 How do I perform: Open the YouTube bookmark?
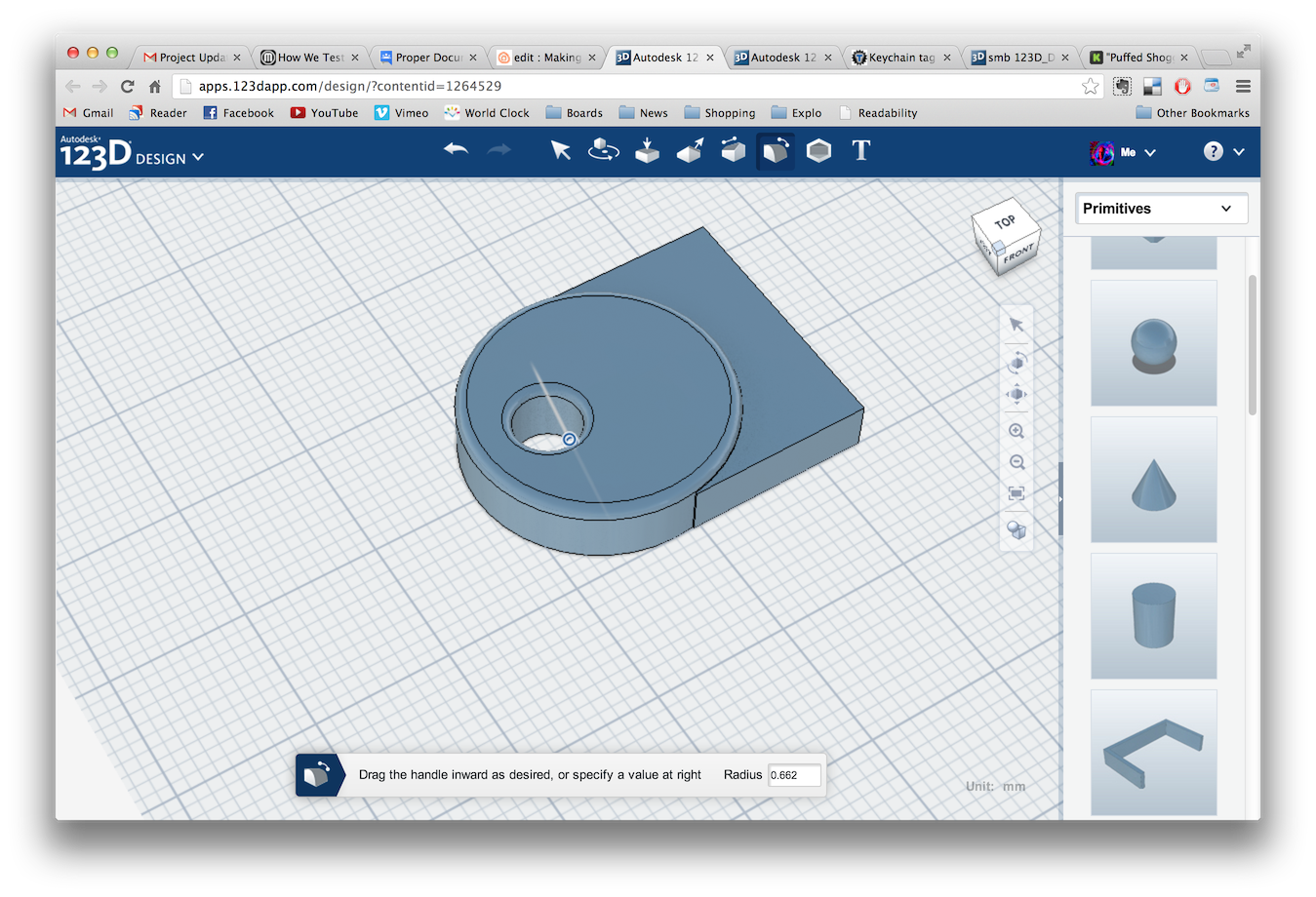[324, 113]
